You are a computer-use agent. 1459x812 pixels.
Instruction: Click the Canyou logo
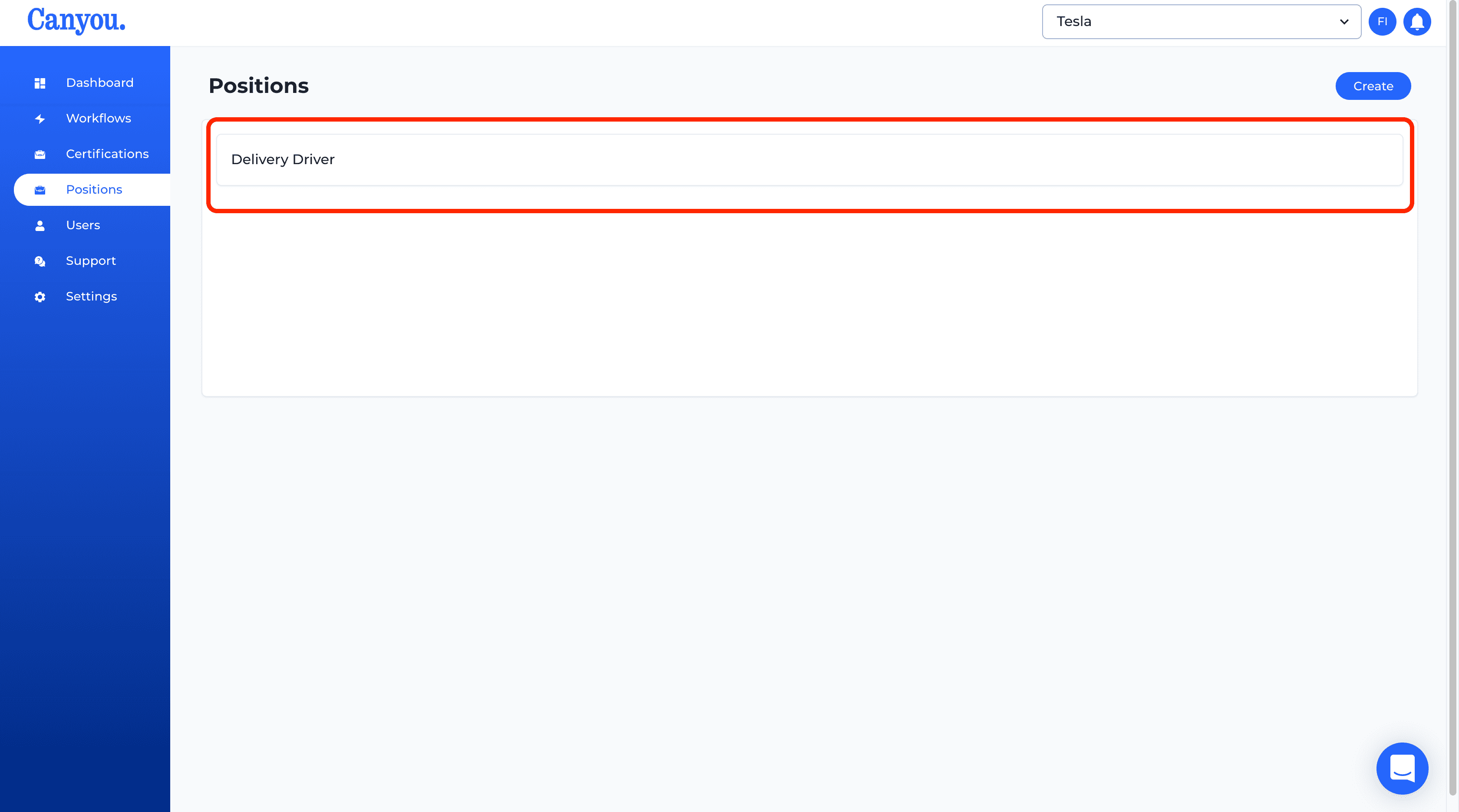tap(76, 21)
